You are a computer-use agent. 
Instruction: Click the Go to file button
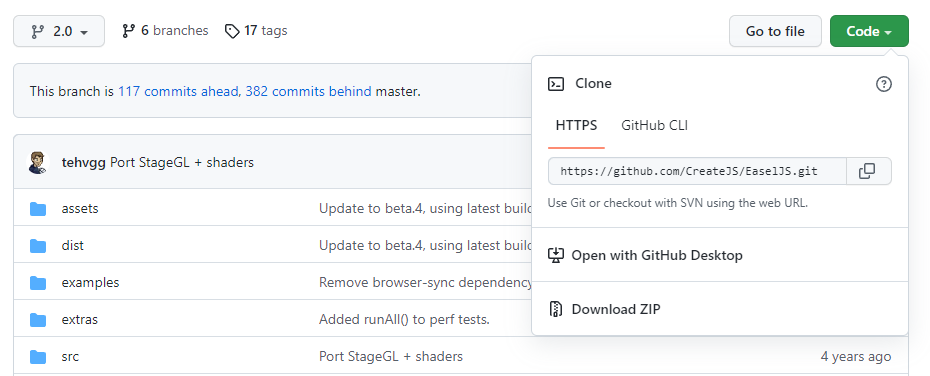click(x=775, y=31)
